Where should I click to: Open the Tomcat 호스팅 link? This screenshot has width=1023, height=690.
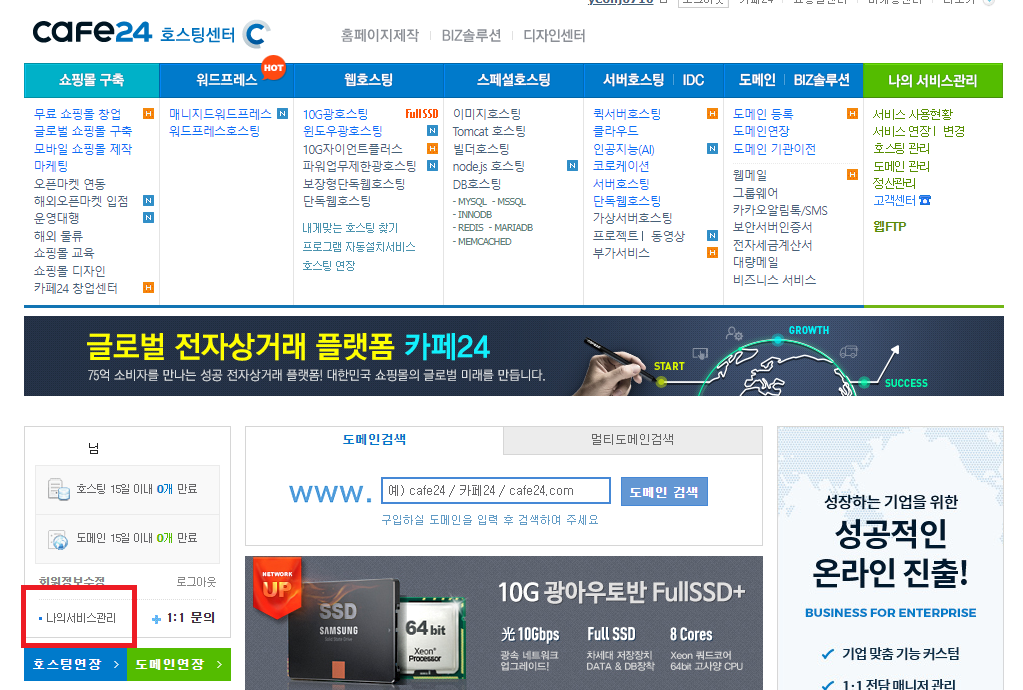coord(489,131)
